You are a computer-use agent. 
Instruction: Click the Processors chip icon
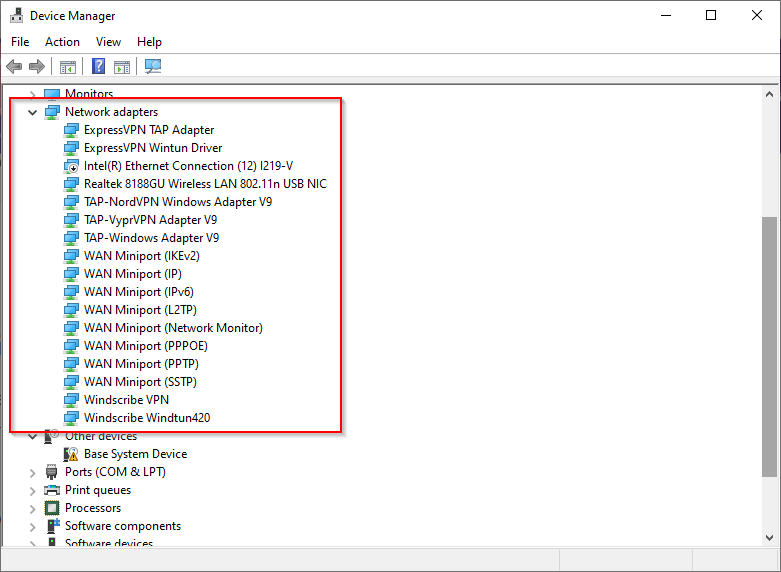[52, 508]
